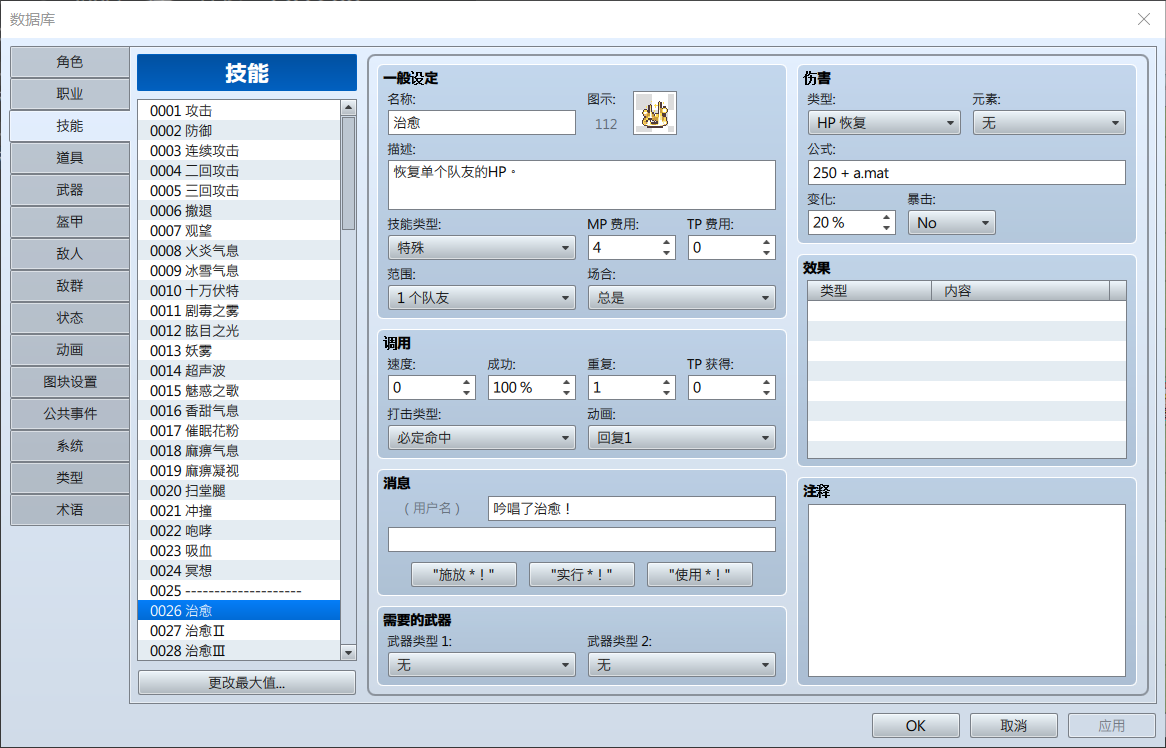Click the message field 吟唱了治愈！

[631, 509]
